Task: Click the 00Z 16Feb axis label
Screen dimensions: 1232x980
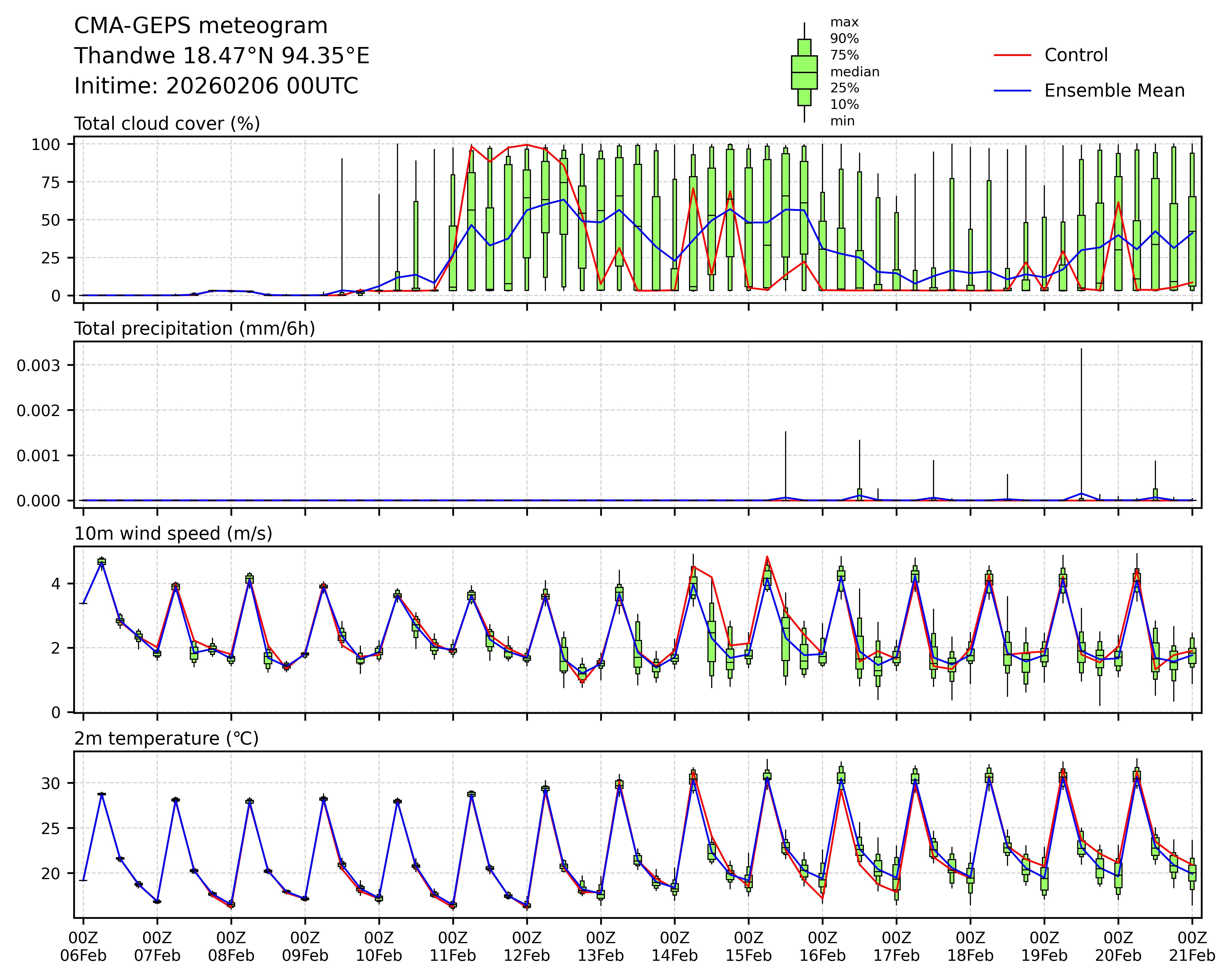Action: click(x=822, y=947)
